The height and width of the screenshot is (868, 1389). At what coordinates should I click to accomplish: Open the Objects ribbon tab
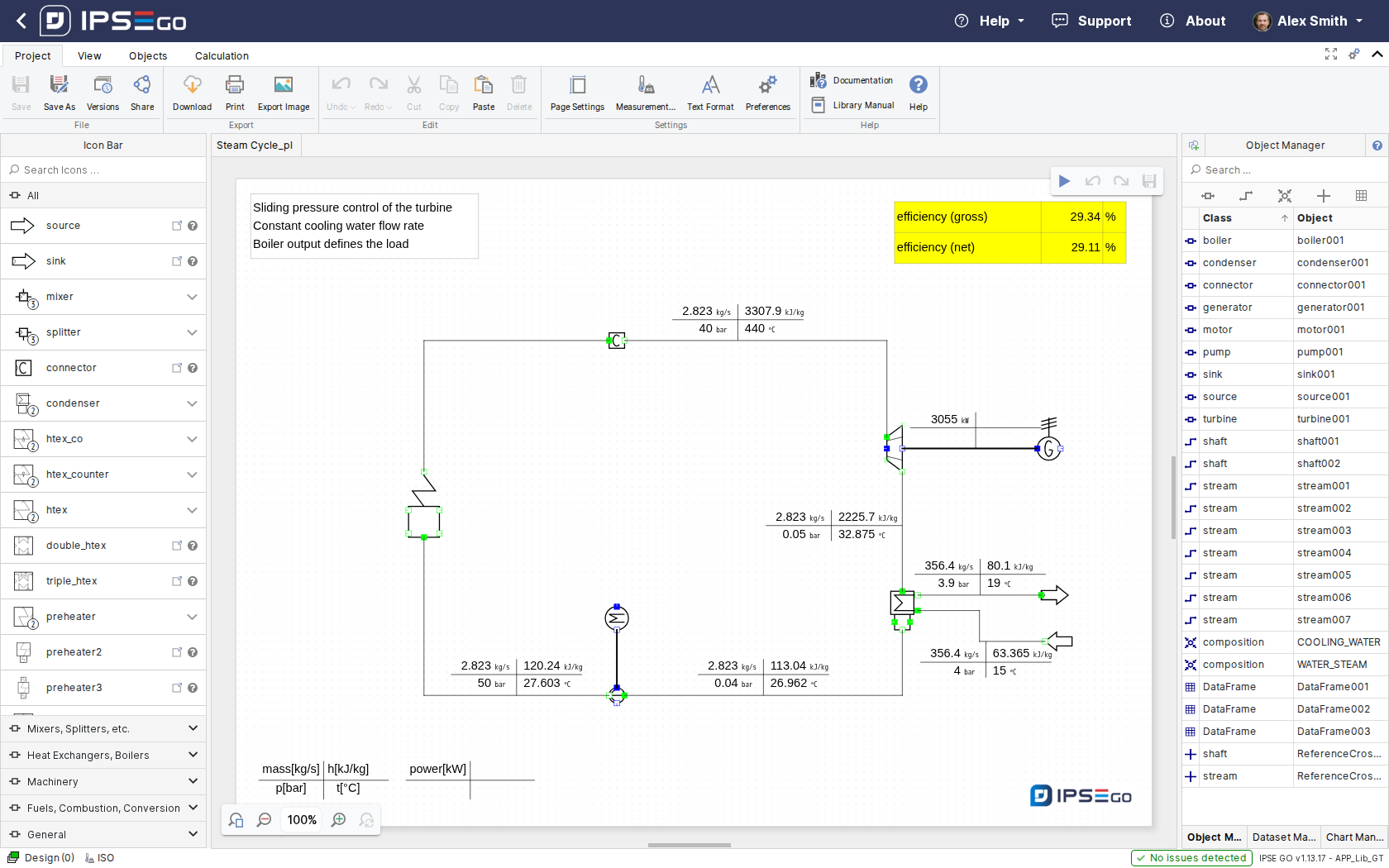[x=148, y=56]
